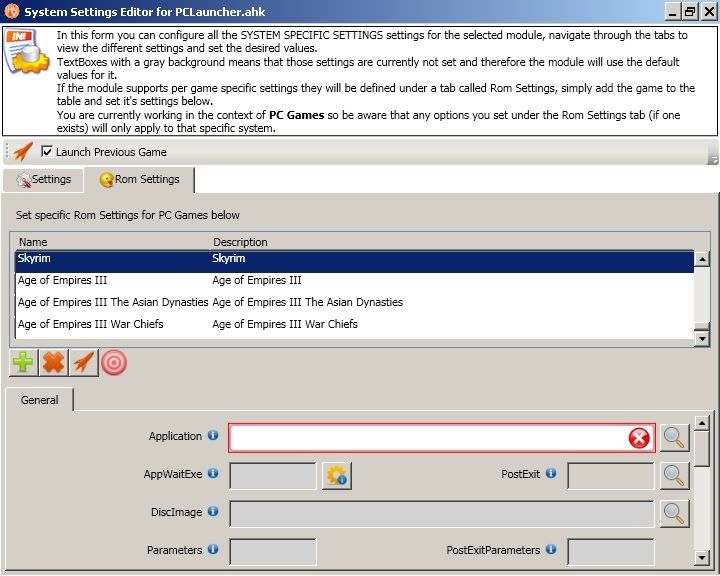Restore down the System Settings Editor window
The width and height of the screenshot is (720, 576).
pyautogui.click(x=690, y=11)
